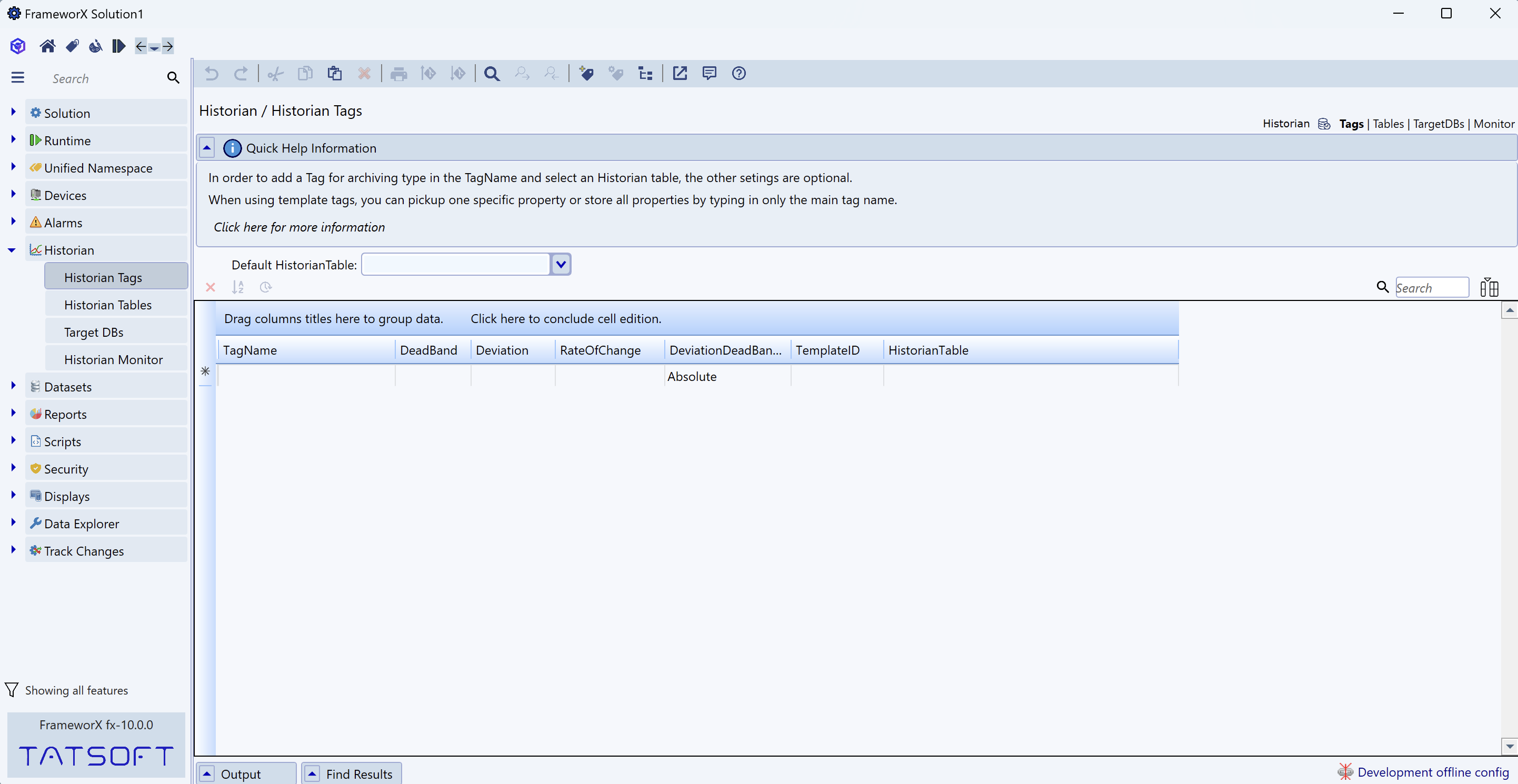The height and width of the screenshot is (784, 1518).
Task: Click the Cut scissors icon
Action: coord(275,74)
